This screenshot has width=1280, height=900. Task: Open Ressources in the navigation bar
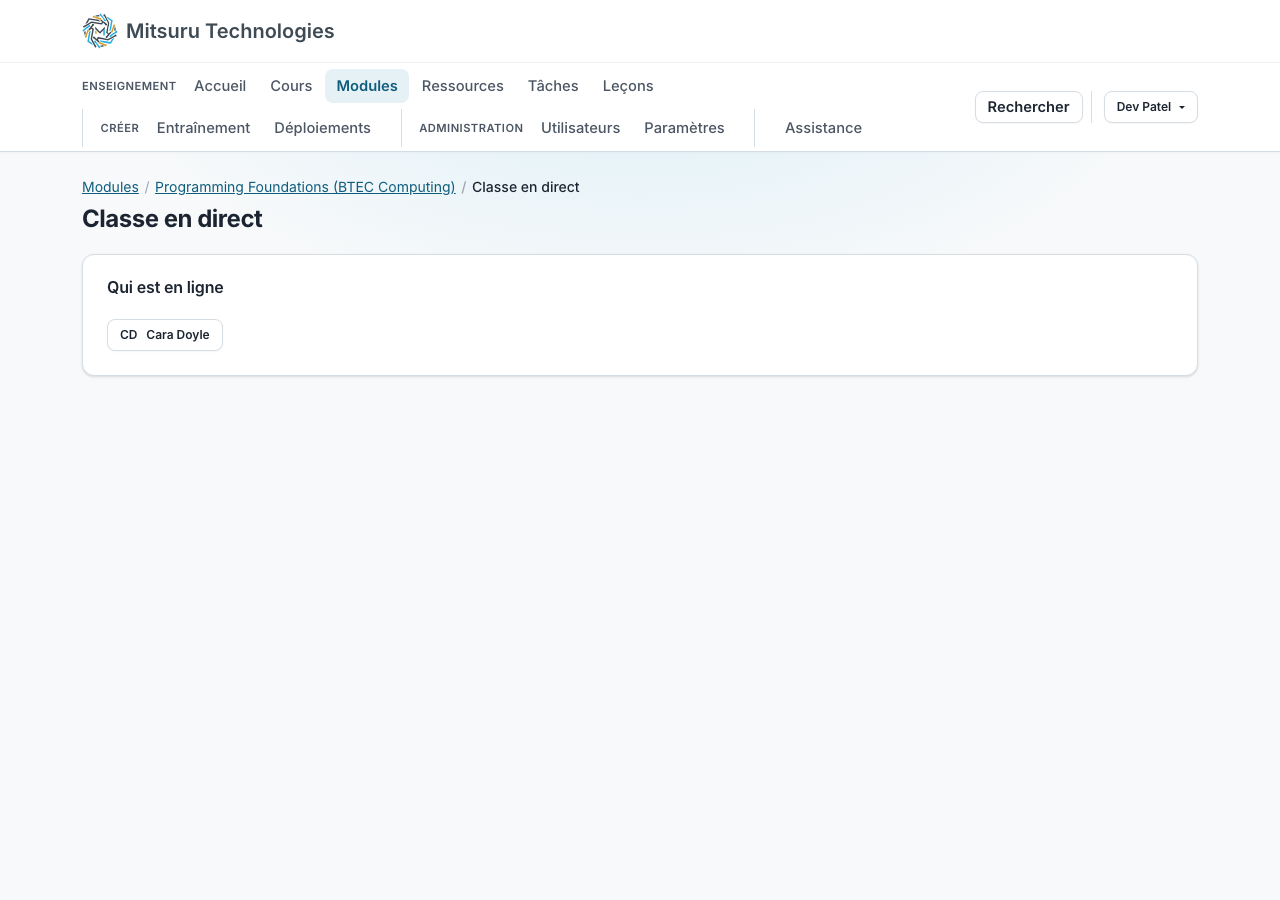click(463, 86)
